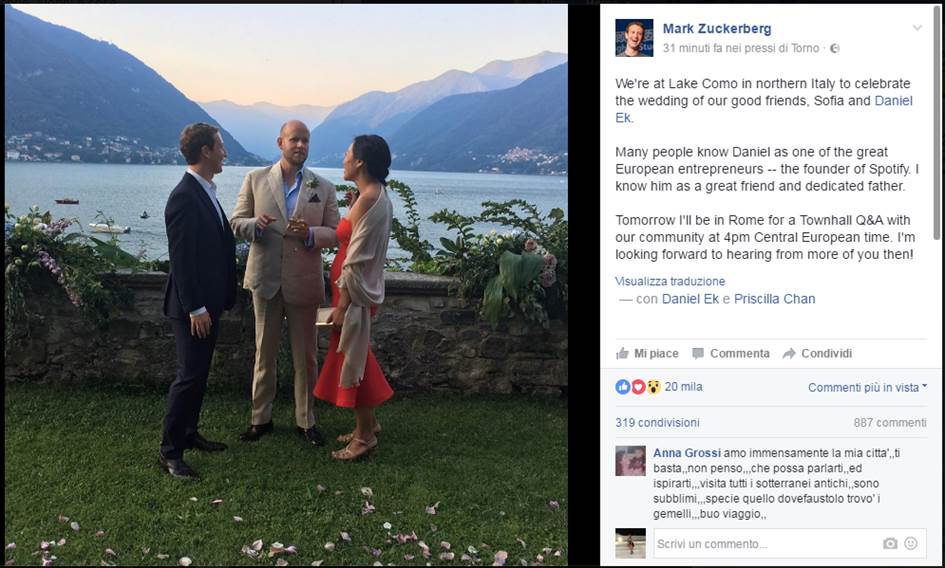Expand Commenti più in vista dropdown

coord(867,388)
